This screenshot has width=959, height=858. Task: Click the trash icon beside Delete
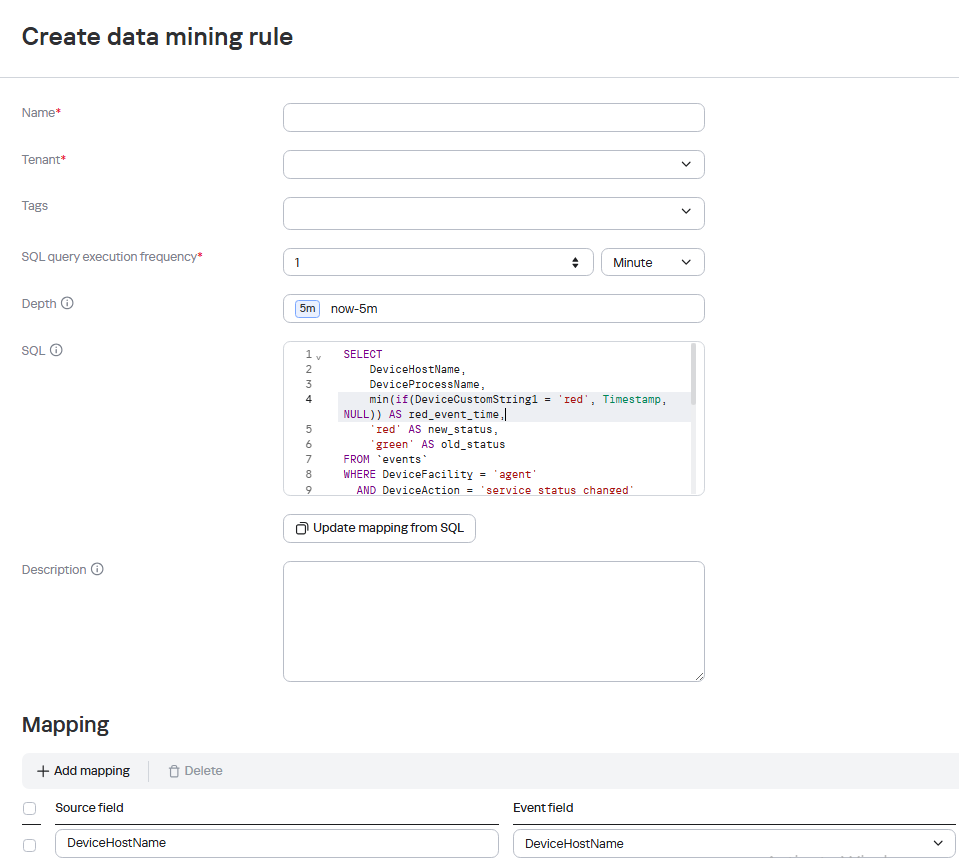click(x=174, y=771)
